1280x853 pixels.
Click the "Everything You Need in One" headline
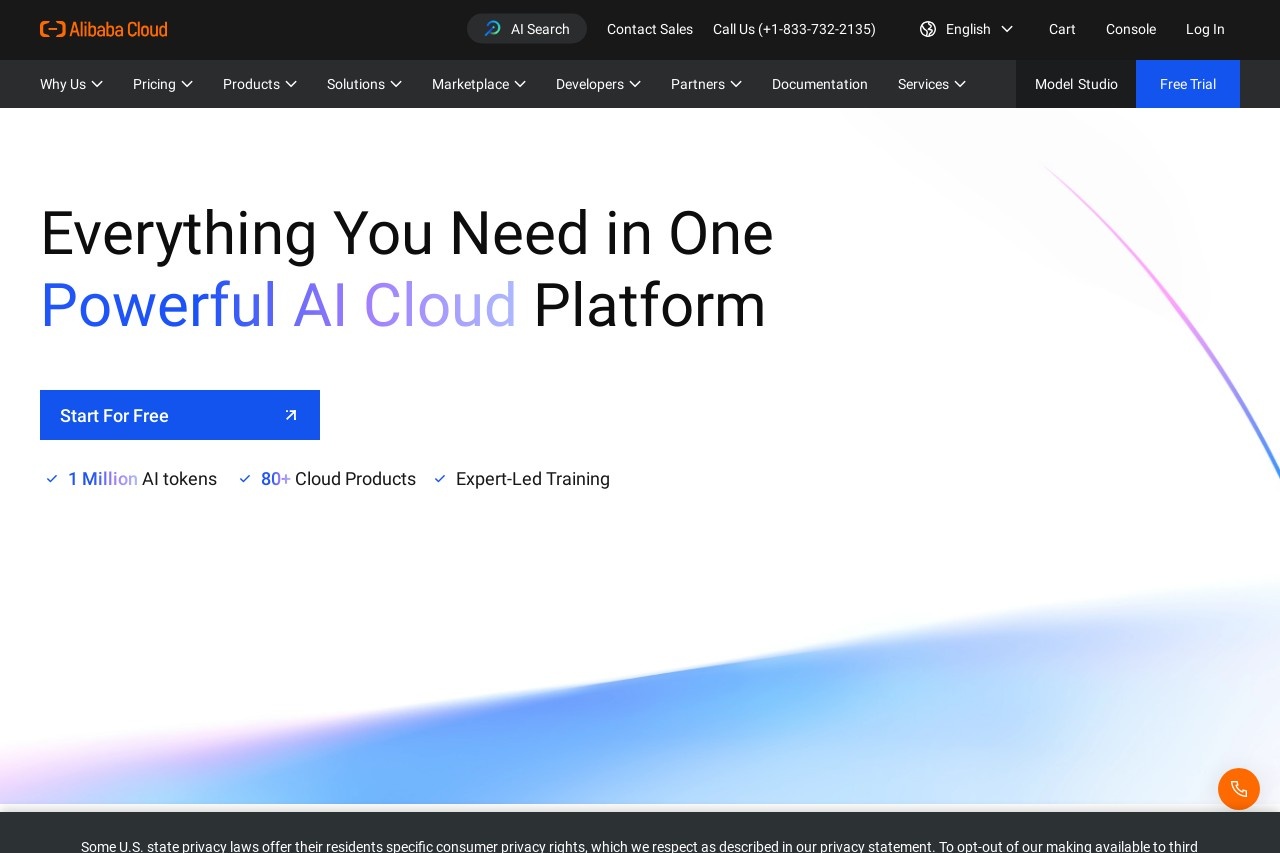click(407, 233)
